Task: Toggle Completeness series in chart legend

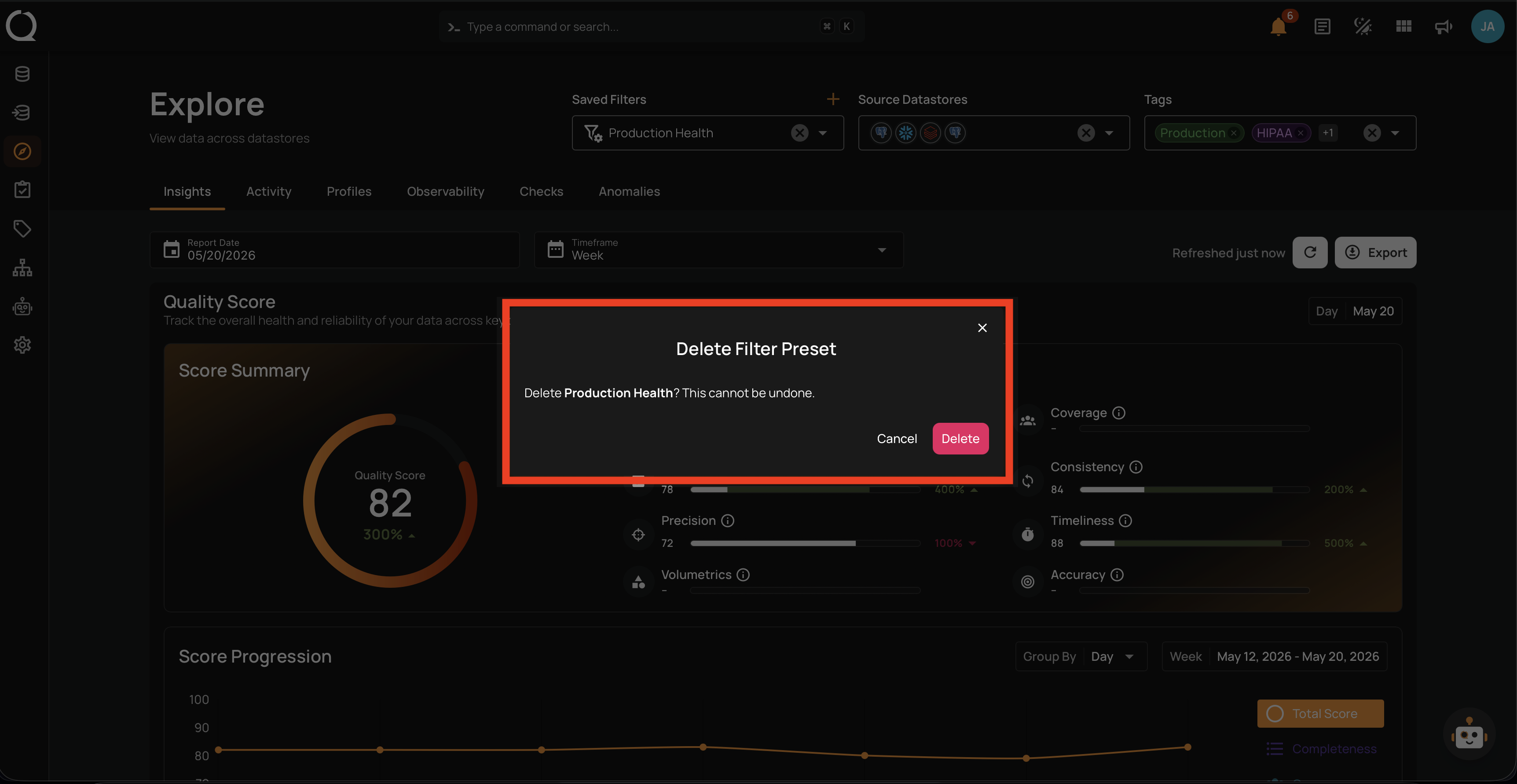Action: pos(1322,749)
